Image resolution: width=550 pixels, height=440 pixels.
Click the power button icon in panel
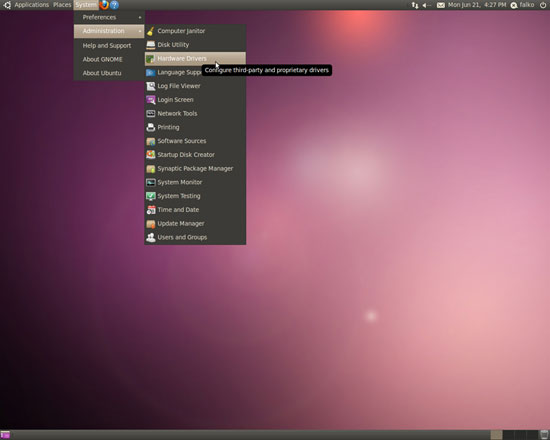coord(543,5)
